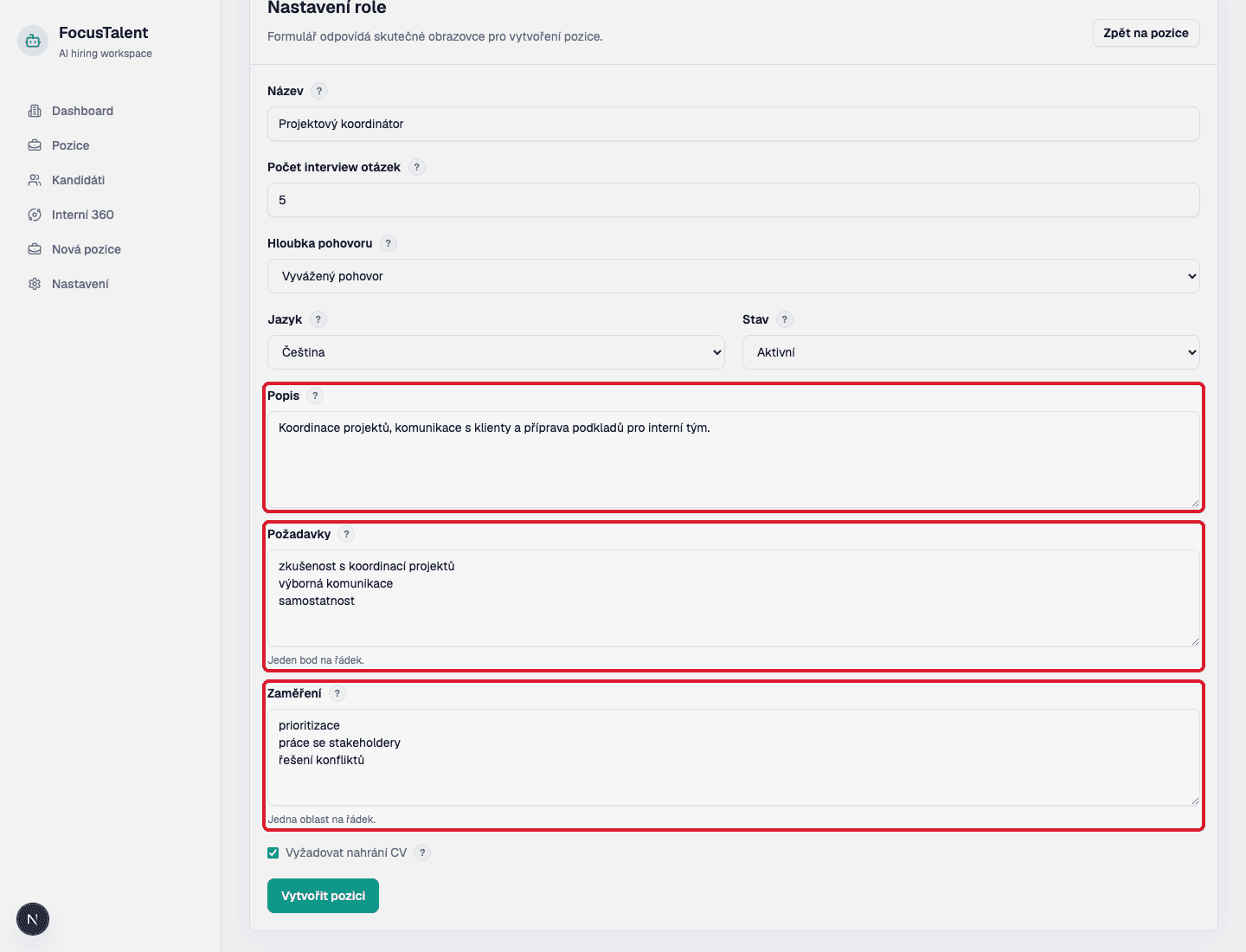Show help tooltip next to Název
The height and width of the screenshot is (952, 1246).
point(319,91)
